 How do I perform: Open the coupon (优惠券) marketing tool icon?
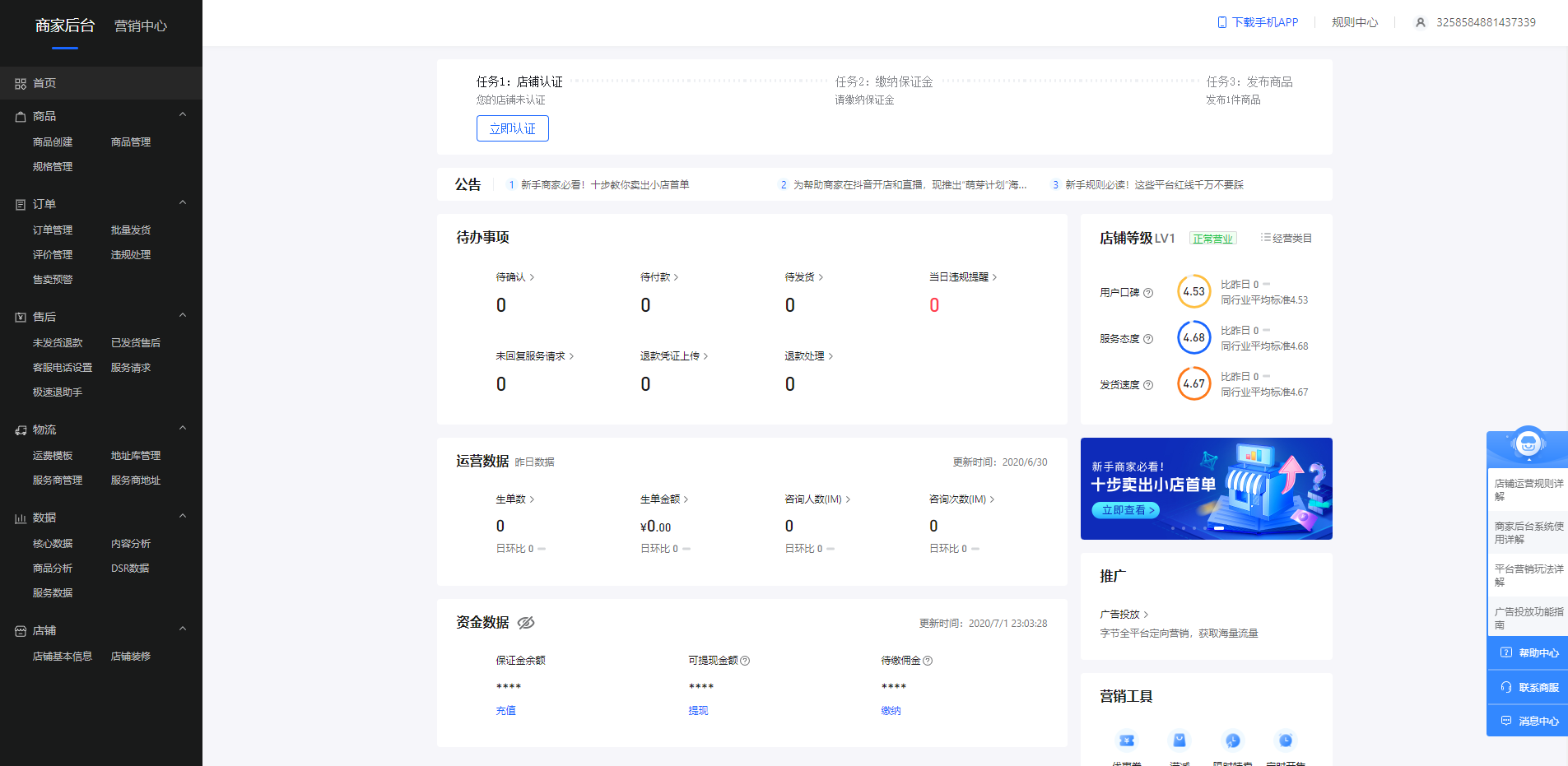point(1127,740)
